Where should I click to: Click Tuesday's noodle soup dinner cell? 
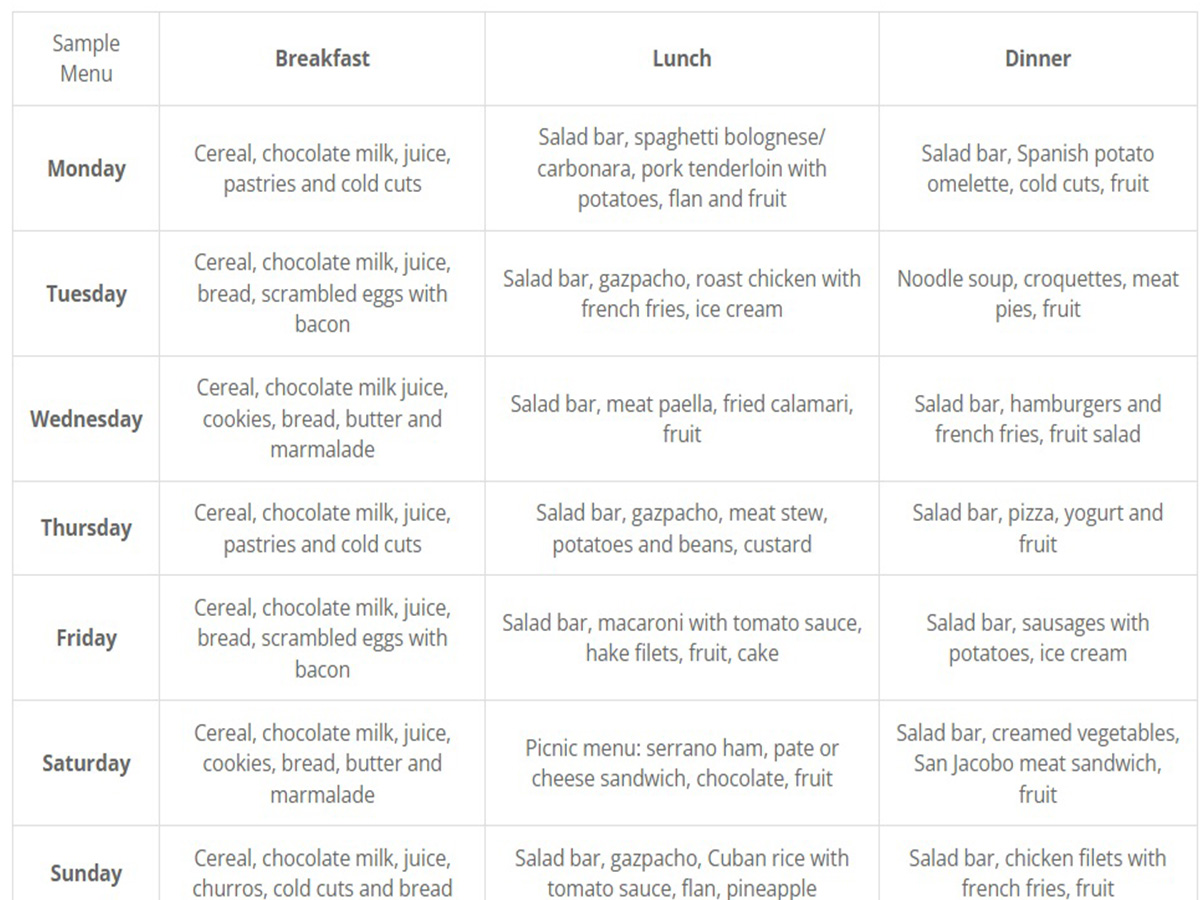[1038, 294]
